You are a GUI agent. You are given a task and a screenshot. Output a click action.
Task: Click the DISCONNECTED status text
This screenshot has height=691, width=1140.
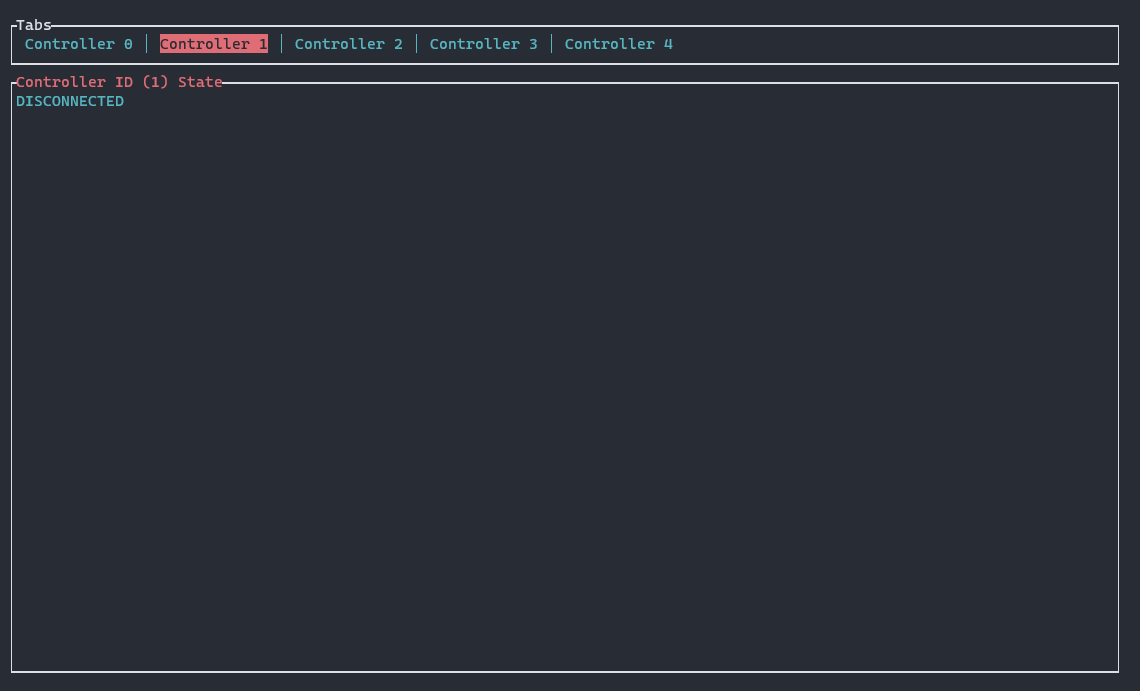(x=70, y=101)
